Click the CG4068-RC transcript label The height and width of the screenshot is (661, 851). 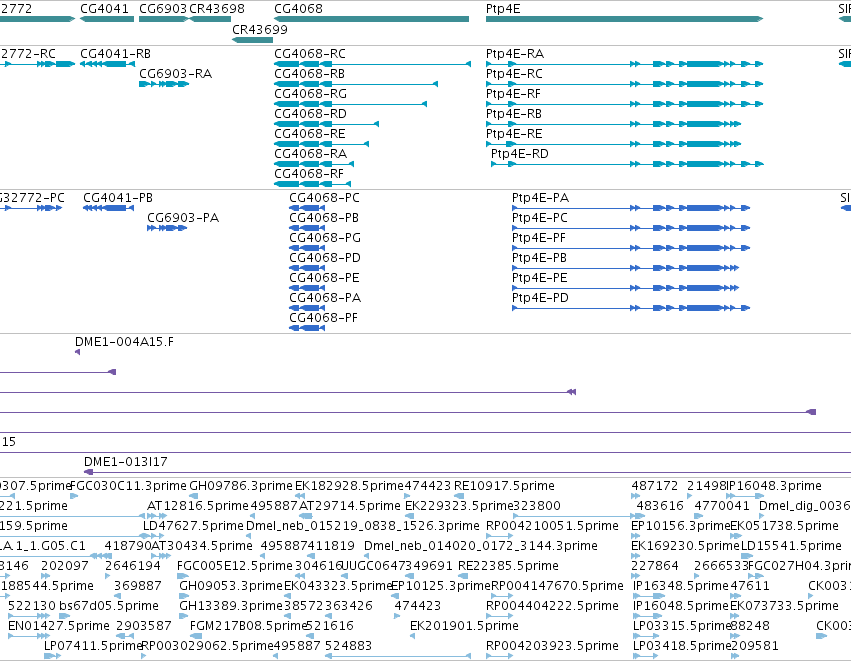tap(310, 54)
